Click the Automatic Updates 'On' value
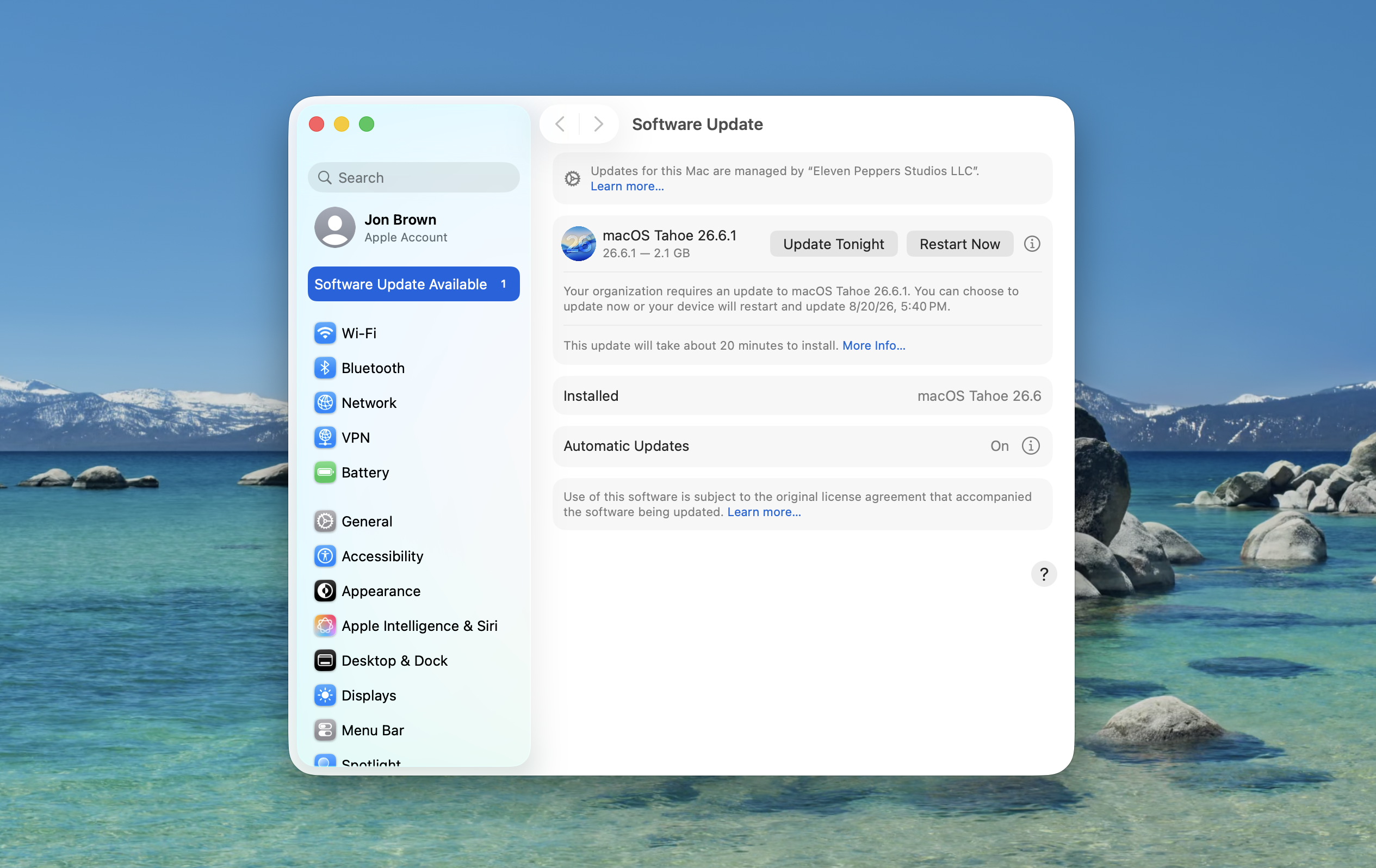 999,447
